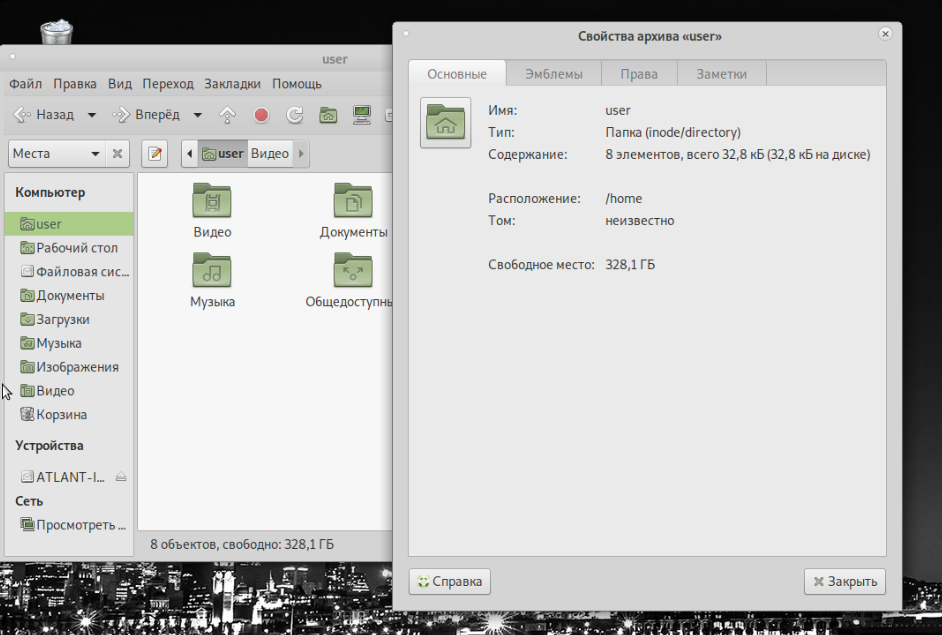
Task: Open the Закладки menu
Action: point(232,84)
